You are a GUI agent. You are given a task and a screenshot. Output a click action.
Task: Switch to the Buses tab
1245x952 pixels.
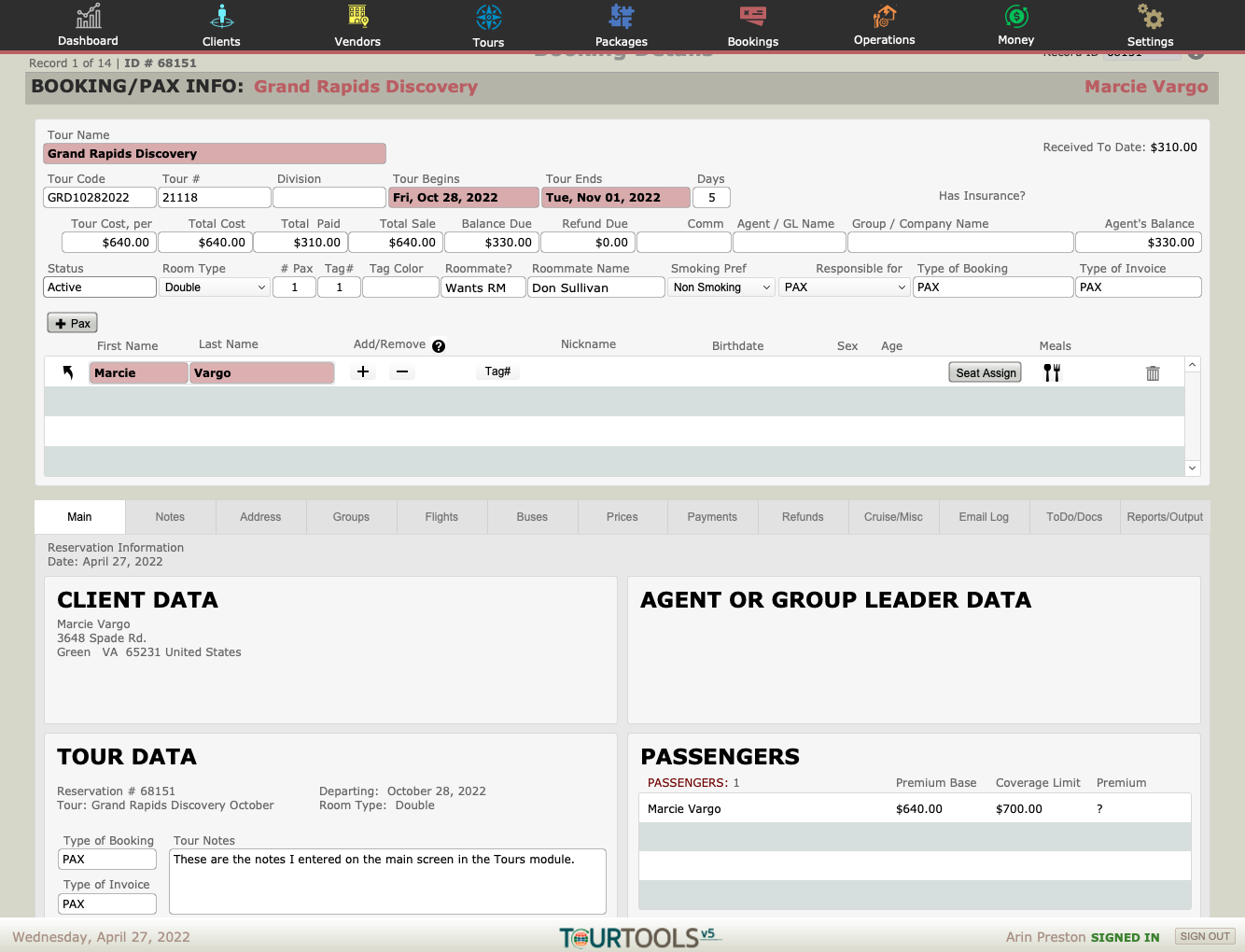(x=532, y=517)
